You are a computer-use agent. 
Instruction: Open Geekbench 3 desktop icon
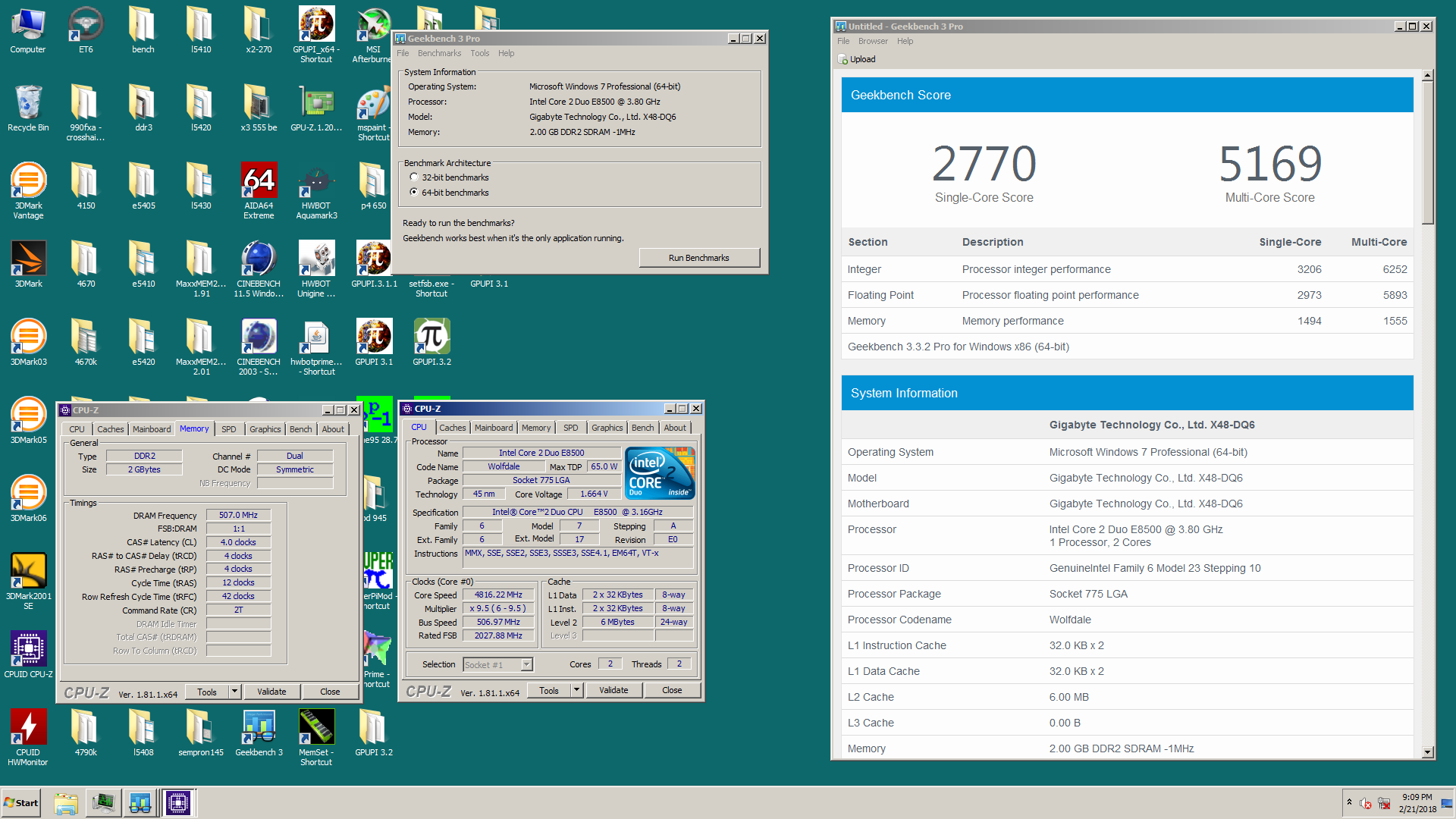(259, 733)
